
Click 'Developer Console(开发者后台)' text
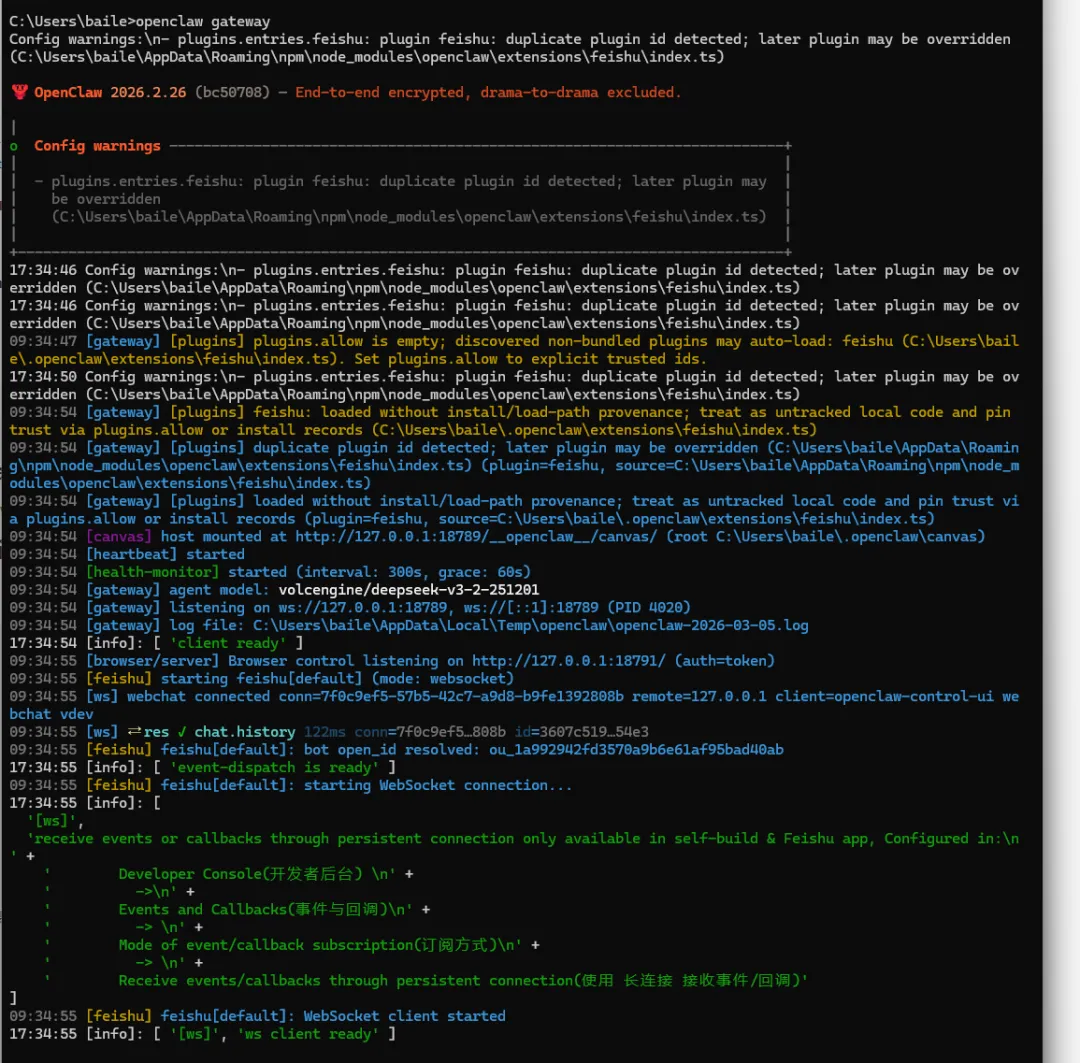(240, 874)
